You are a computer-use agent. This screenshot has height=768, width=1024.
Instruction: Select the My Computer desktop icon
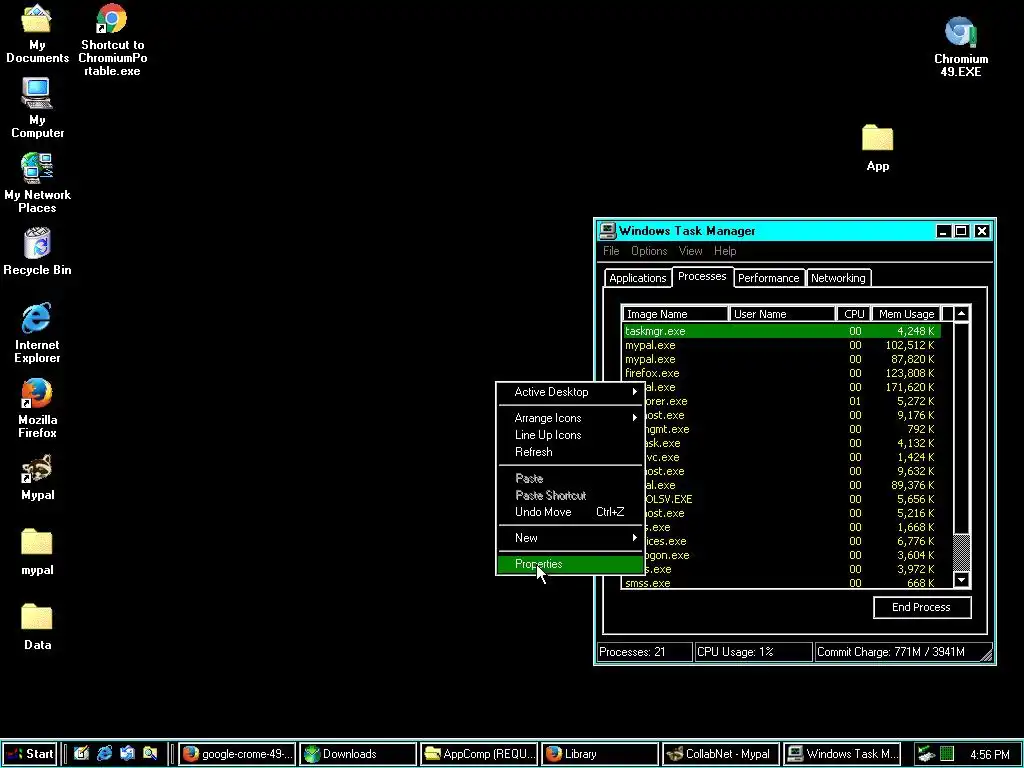37,108
